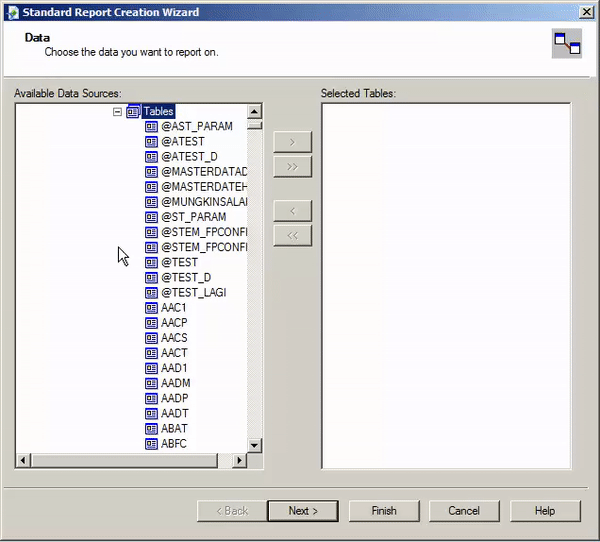Click the table icon beside @MUNGKINSALAI
Screen dimensions: 600x542
(151, 202)
